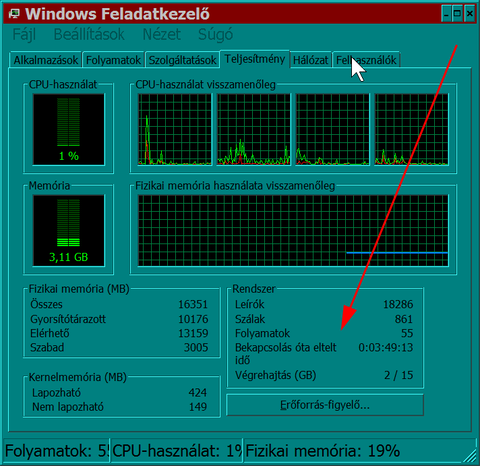Click the Memória 3,11 GB gauge
Screen dimensions: 480x466
click(69, 230)
